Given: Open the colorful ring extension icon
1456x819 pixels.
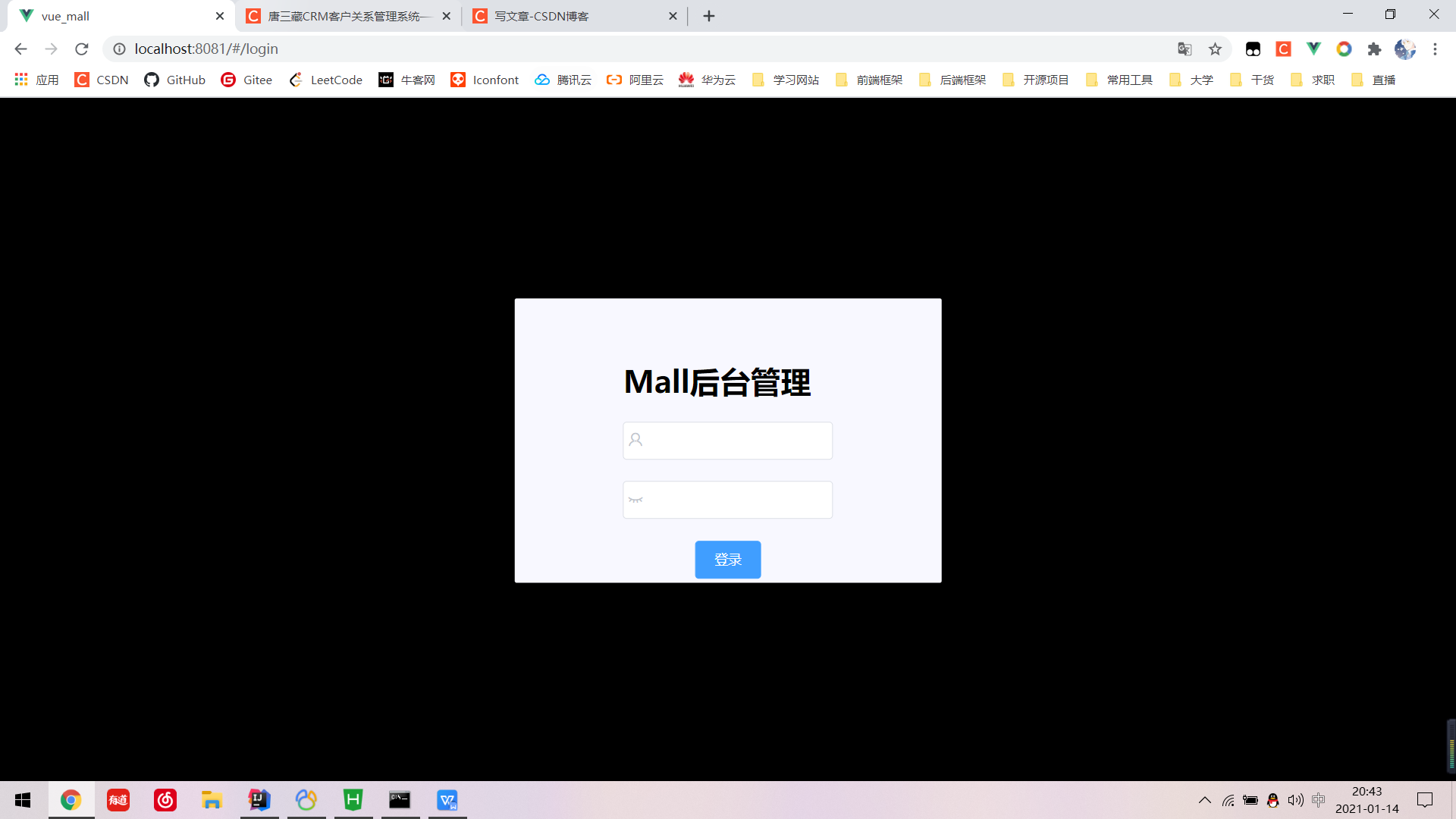Looking at the screenshot, I should (1344, 49).
